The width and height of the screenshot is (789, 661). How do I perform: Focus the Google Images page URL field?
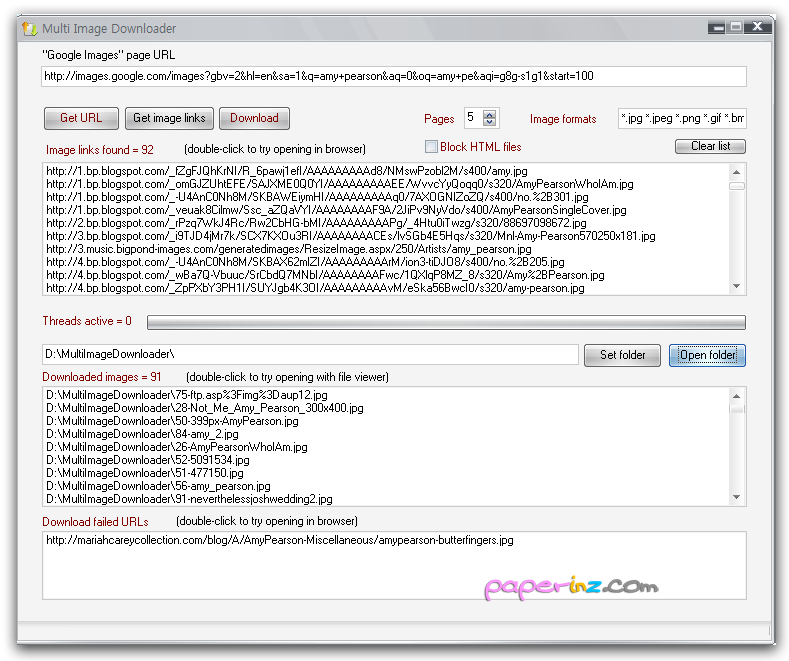pyautogui.click(x=393, y=76)
